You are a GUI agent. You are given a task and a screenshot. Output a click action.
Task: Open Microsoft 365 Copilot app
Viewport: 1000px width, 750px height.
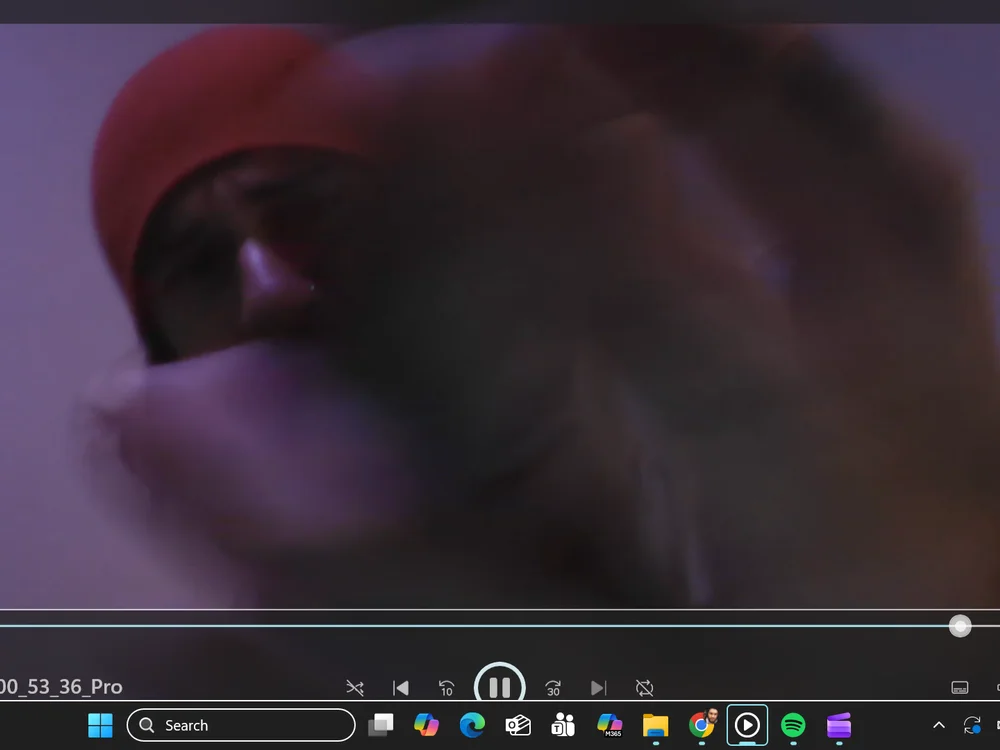click(610, 725)
